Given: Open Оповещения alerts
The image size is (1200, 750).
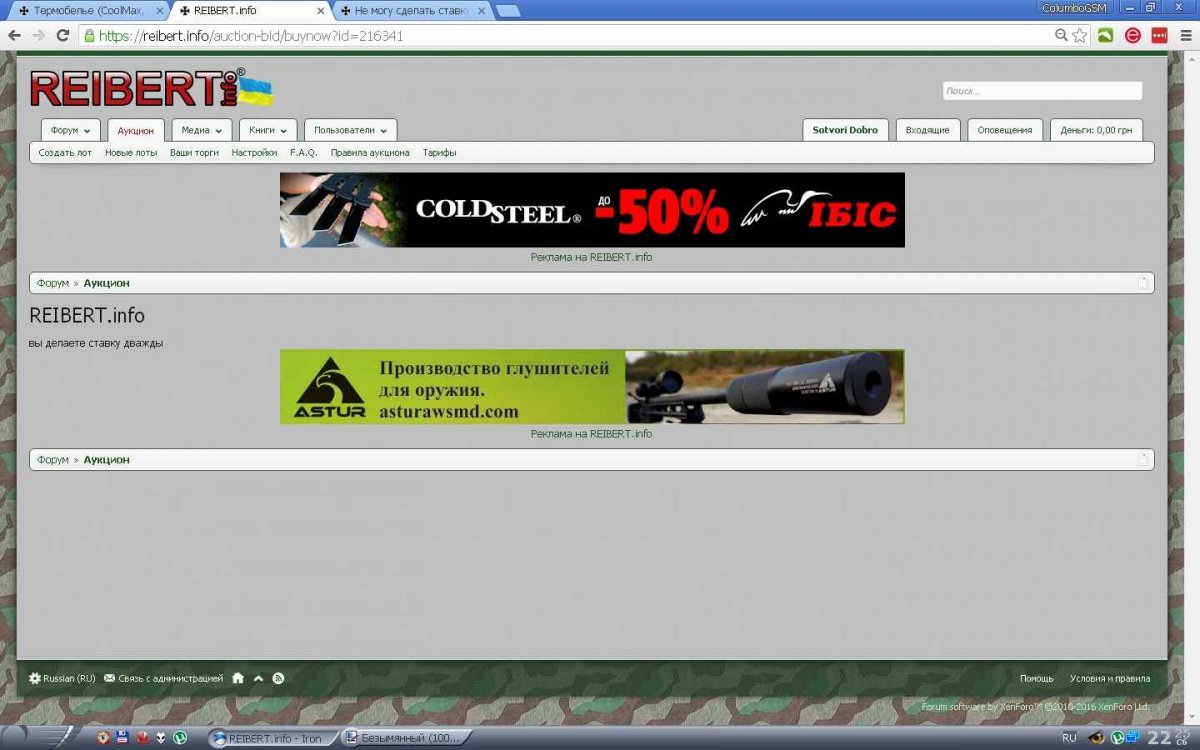Looking at the screenshot, I should pos(1005,130).
